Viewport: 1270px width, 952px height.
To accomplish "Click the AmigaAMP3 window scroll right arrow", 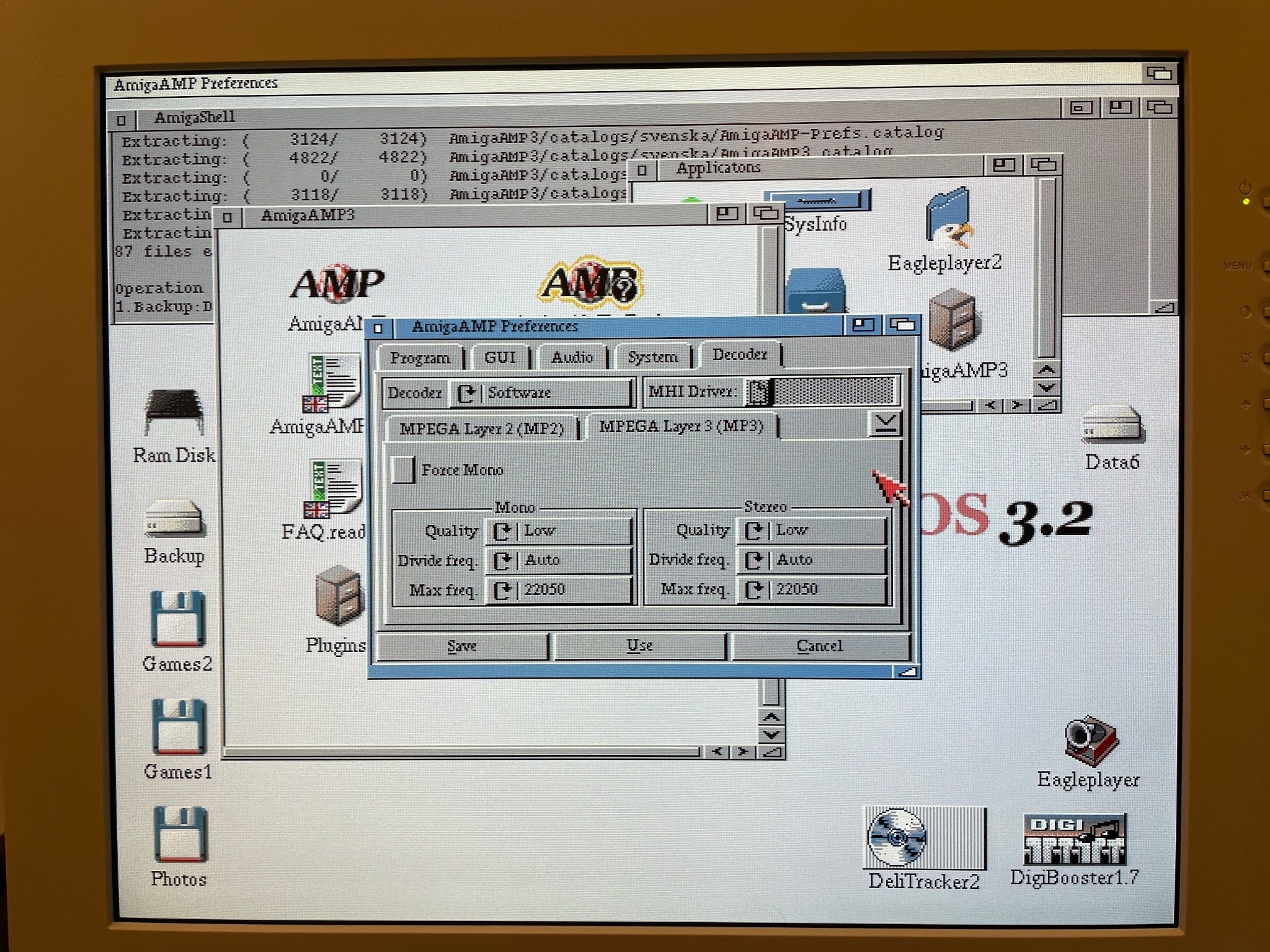I will [743, 752].
